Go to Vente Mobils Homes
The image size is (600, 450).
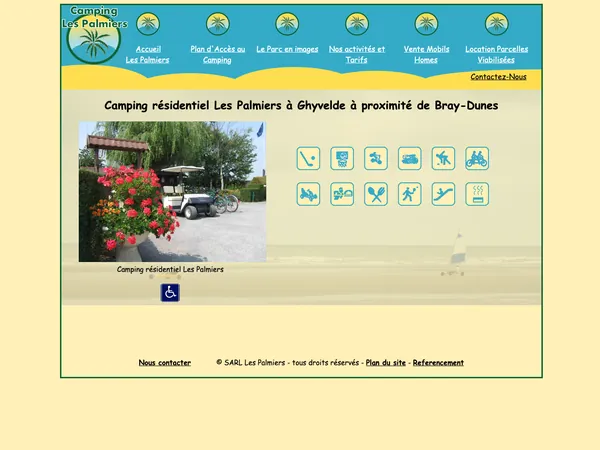pyautogui.click(x=426, y=54)
